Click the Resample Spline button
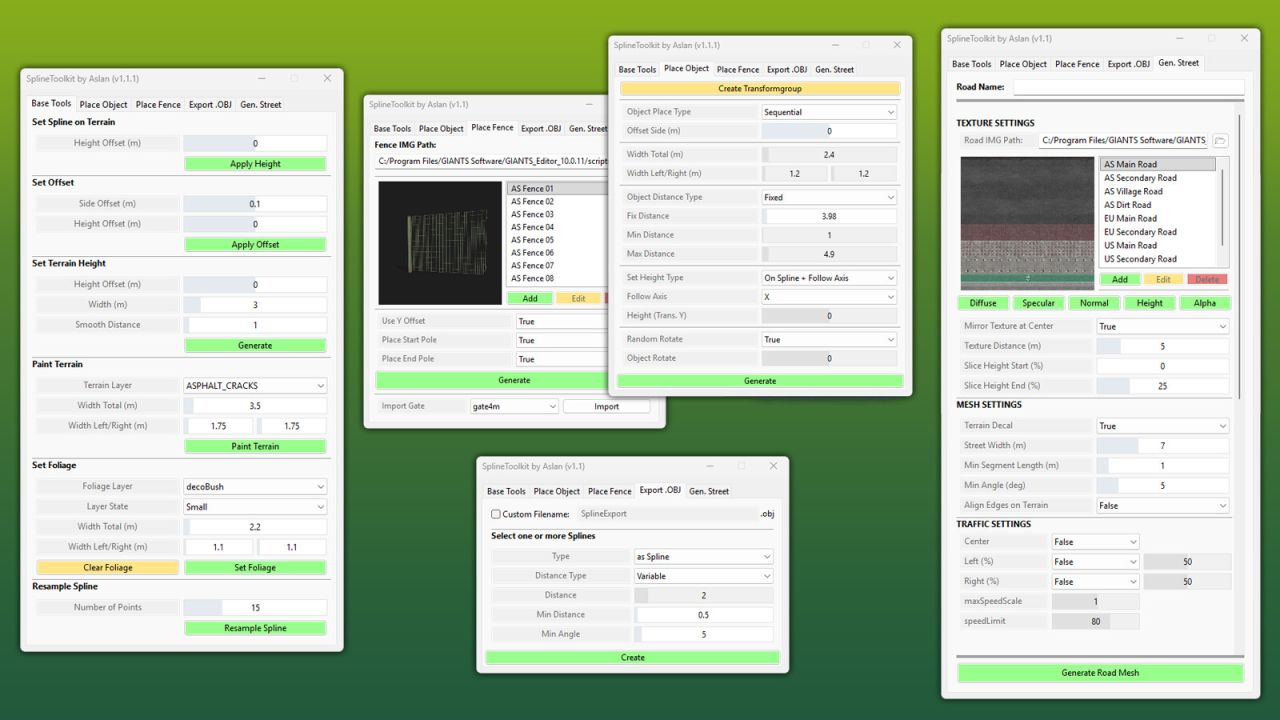The height and width of the screenshot is (720, 1280). click(x=255, y=627)
